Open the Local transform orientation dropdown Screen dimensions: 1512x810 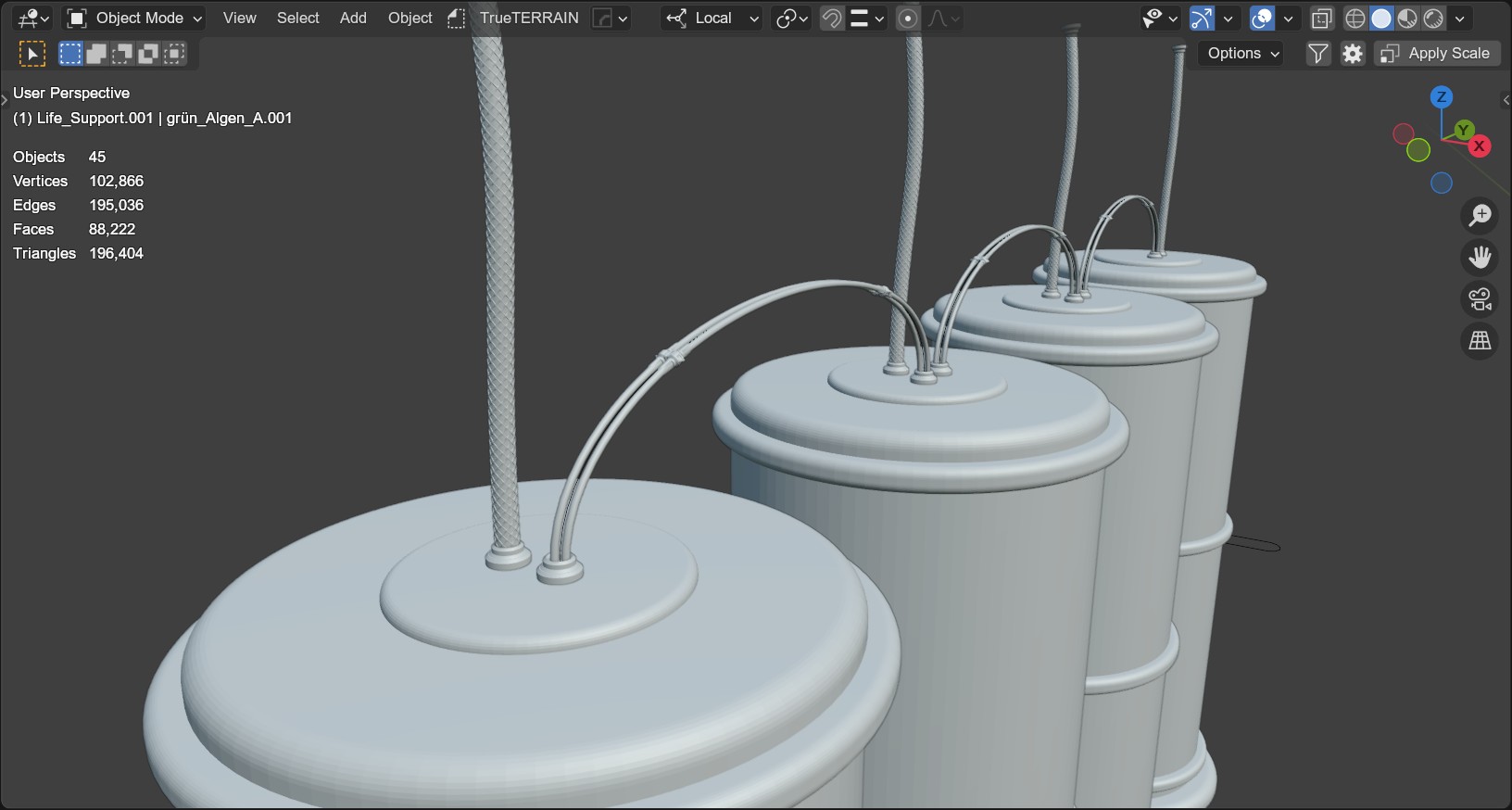click(712, 18)
